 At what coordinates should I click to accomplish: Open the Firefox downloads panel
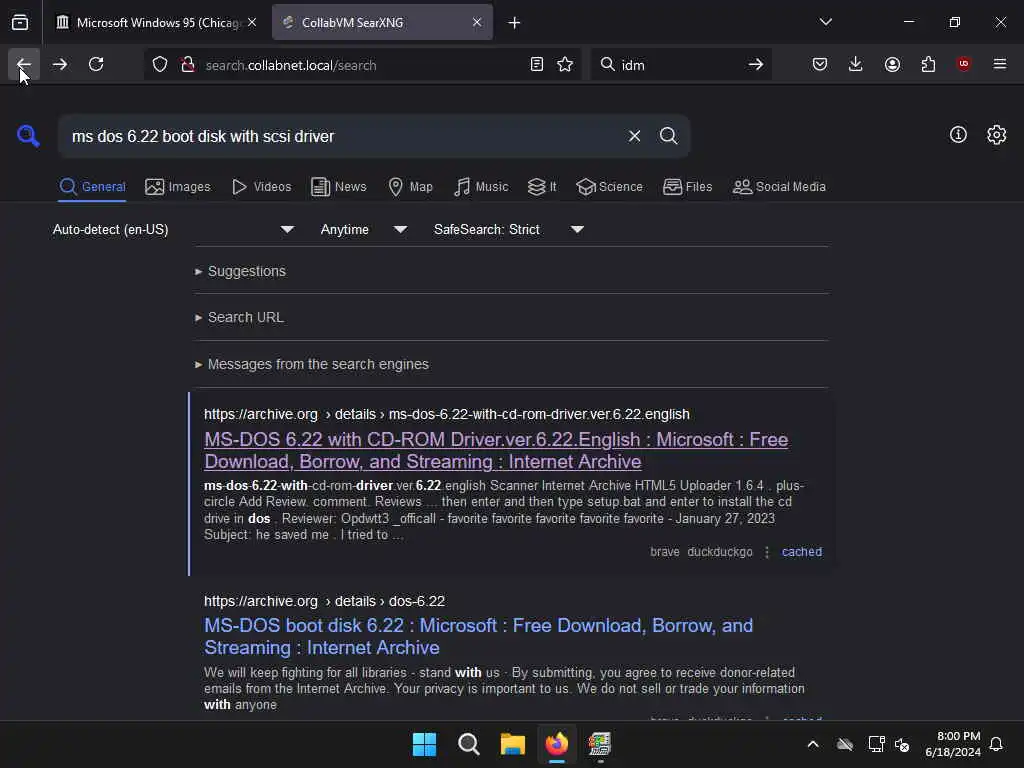(x=856, y=64)
